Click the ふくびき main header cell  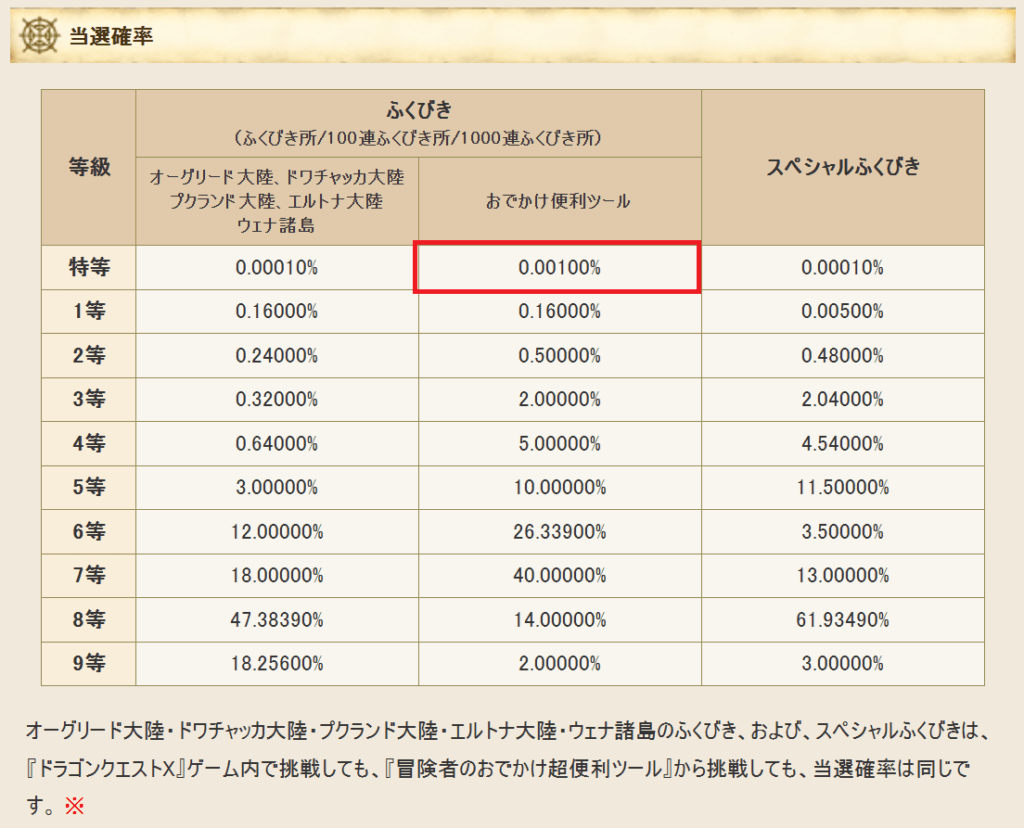click(418, 122)
